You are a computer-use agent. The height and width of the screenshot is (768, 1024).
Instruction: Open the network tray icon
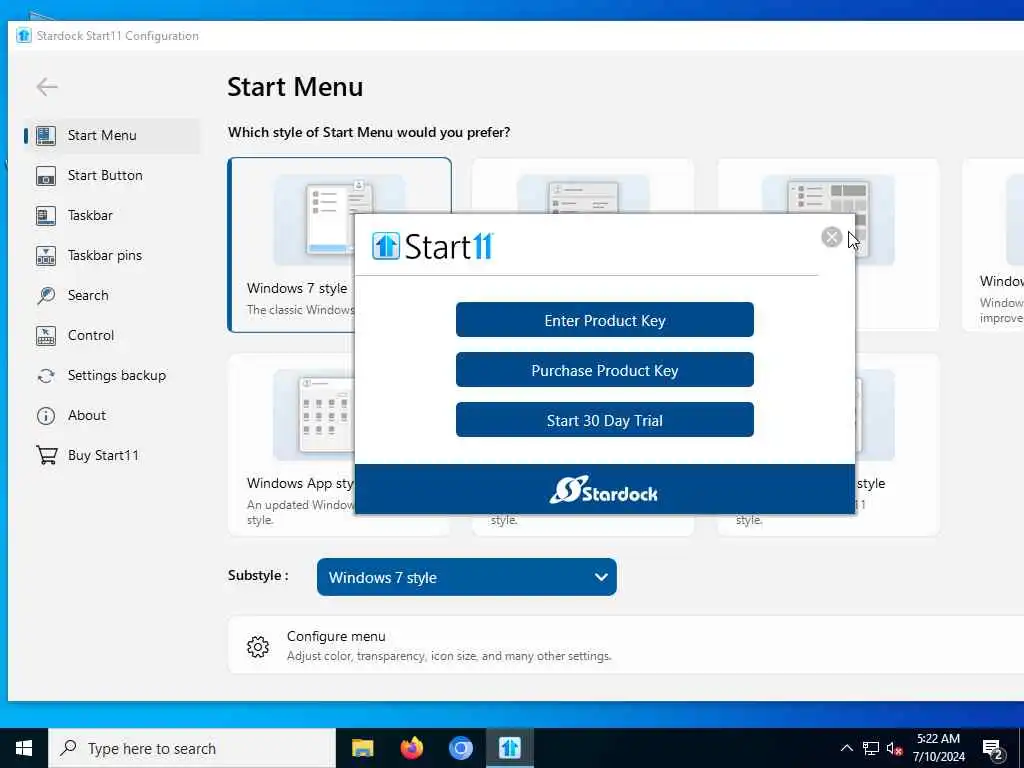click(871, 748)
